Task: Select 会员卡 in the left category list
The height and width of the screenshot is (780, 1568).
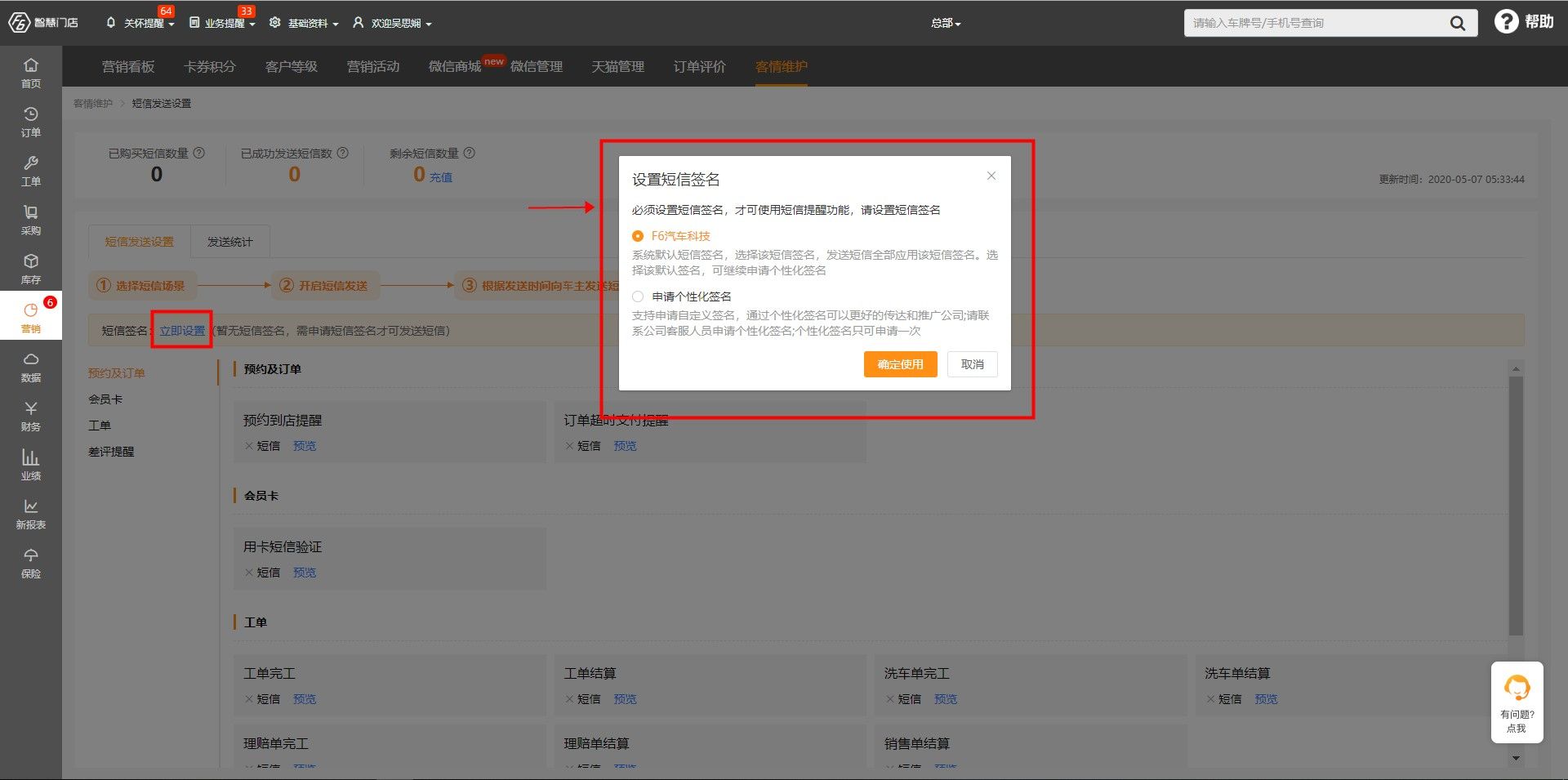Action: pos(105,399)
